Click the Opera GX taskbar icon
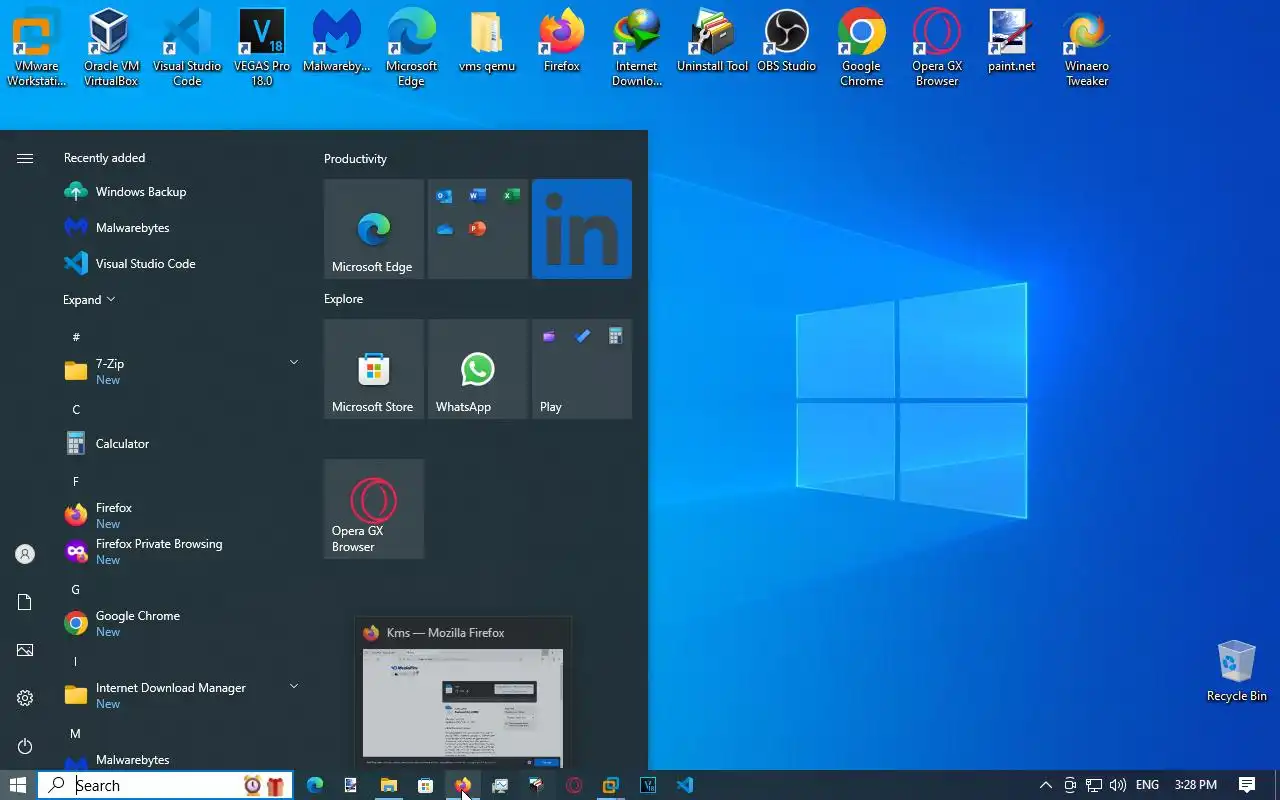 [574, 785]
